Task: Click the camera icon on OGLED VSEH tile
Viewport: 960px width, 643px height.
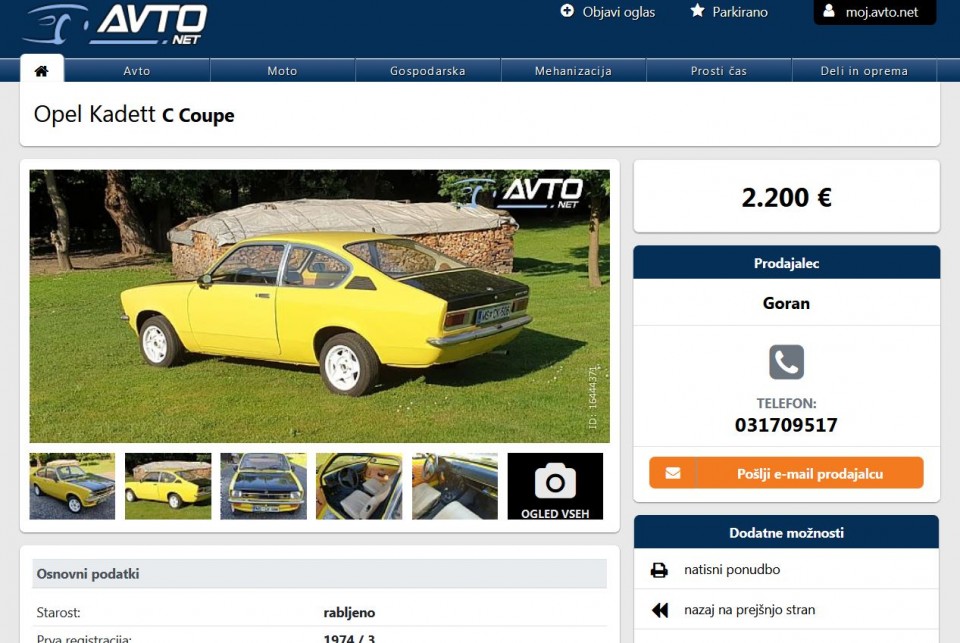Action: [x=556, y=478]
